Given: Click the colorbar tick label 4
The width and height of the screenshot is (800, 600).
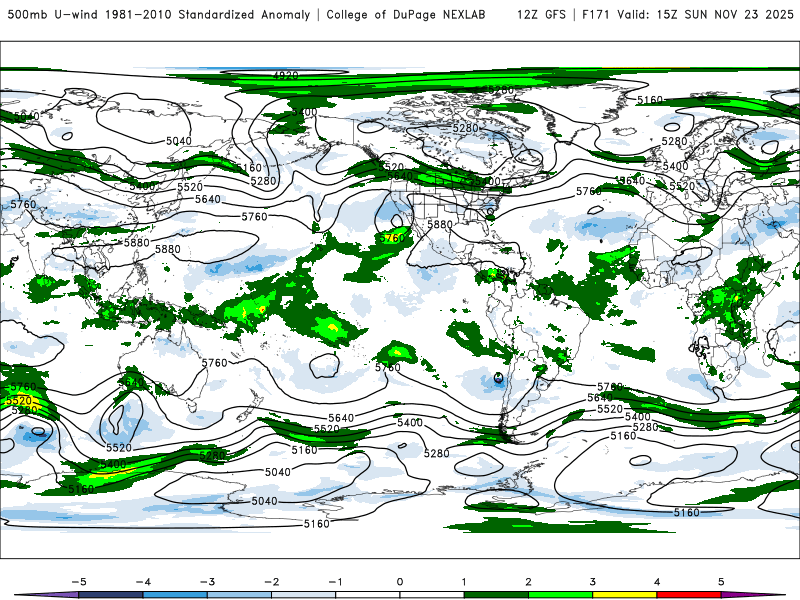Looking at the screenshot, I should (657, 582).
